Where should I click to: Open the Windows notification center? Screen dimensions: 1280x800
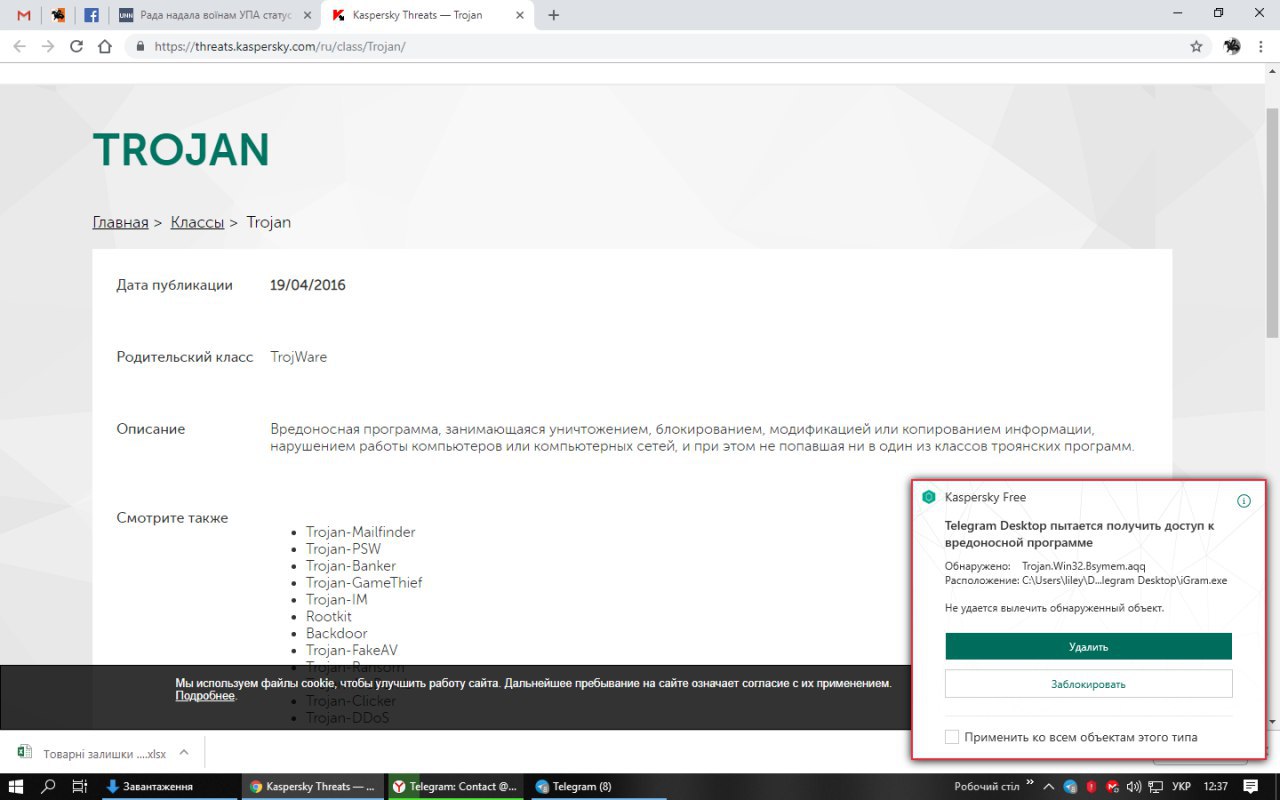1250,786
